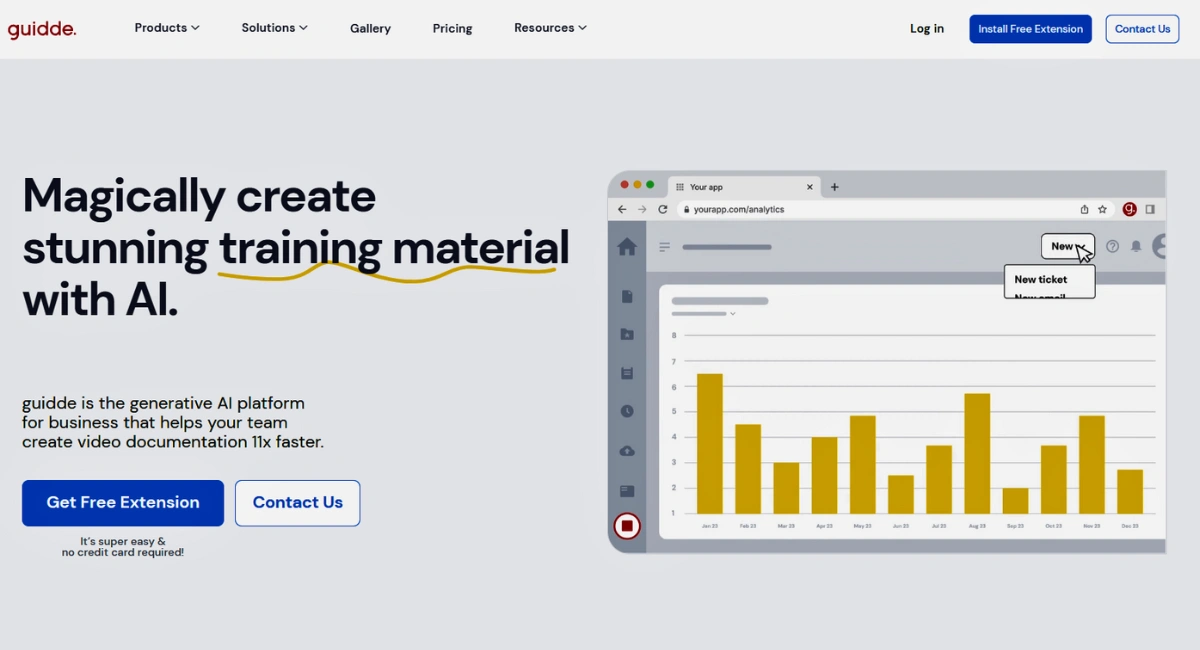Open the Resources dropdown
The image size is (1200, 650).
tap(550, 28)
